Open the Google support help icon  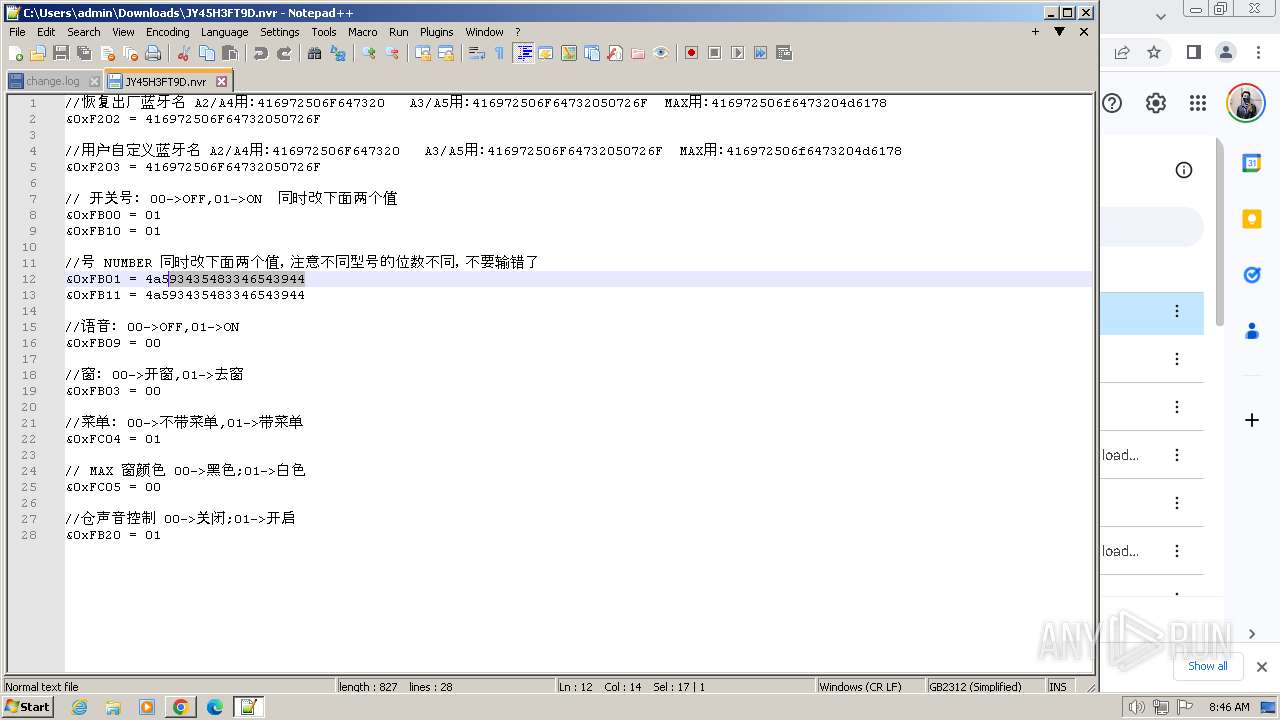(1112, 103)
